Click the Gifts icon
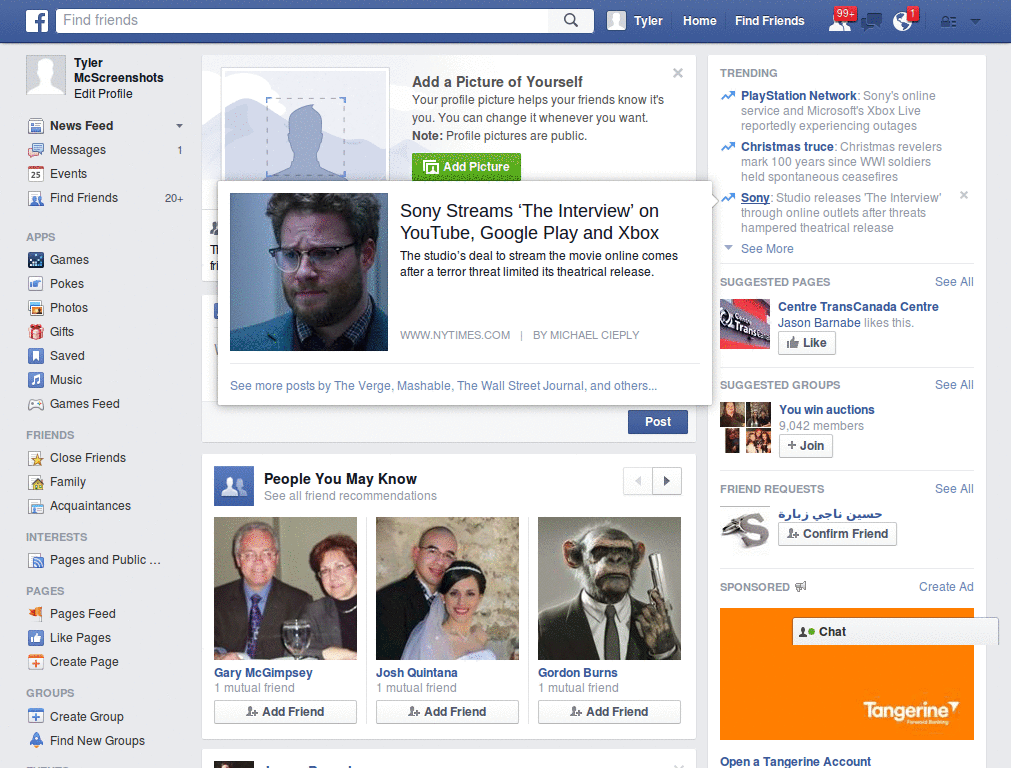The height and width of the screenshot is (768, 1024). click(35, 332)
